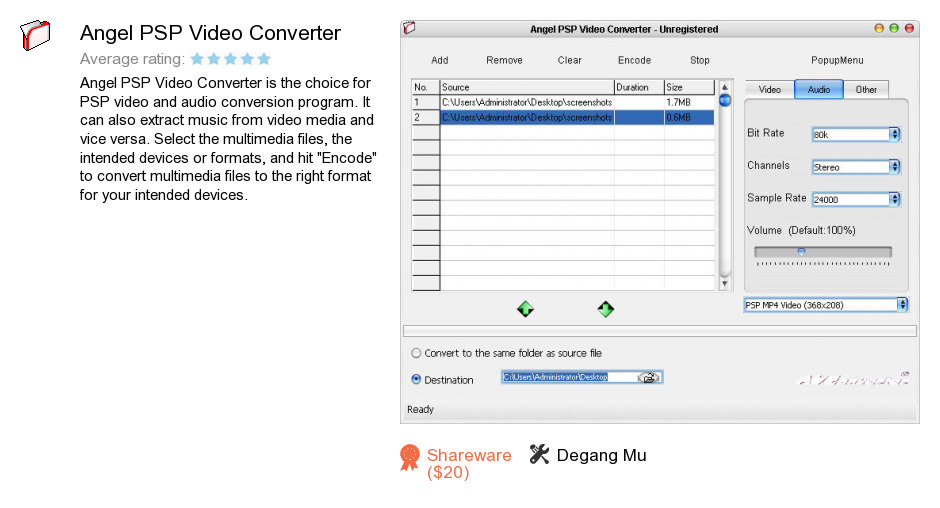Viewport: 940px width, 508px height.
Task: Click the Duration column header
Action: point(639,87)
